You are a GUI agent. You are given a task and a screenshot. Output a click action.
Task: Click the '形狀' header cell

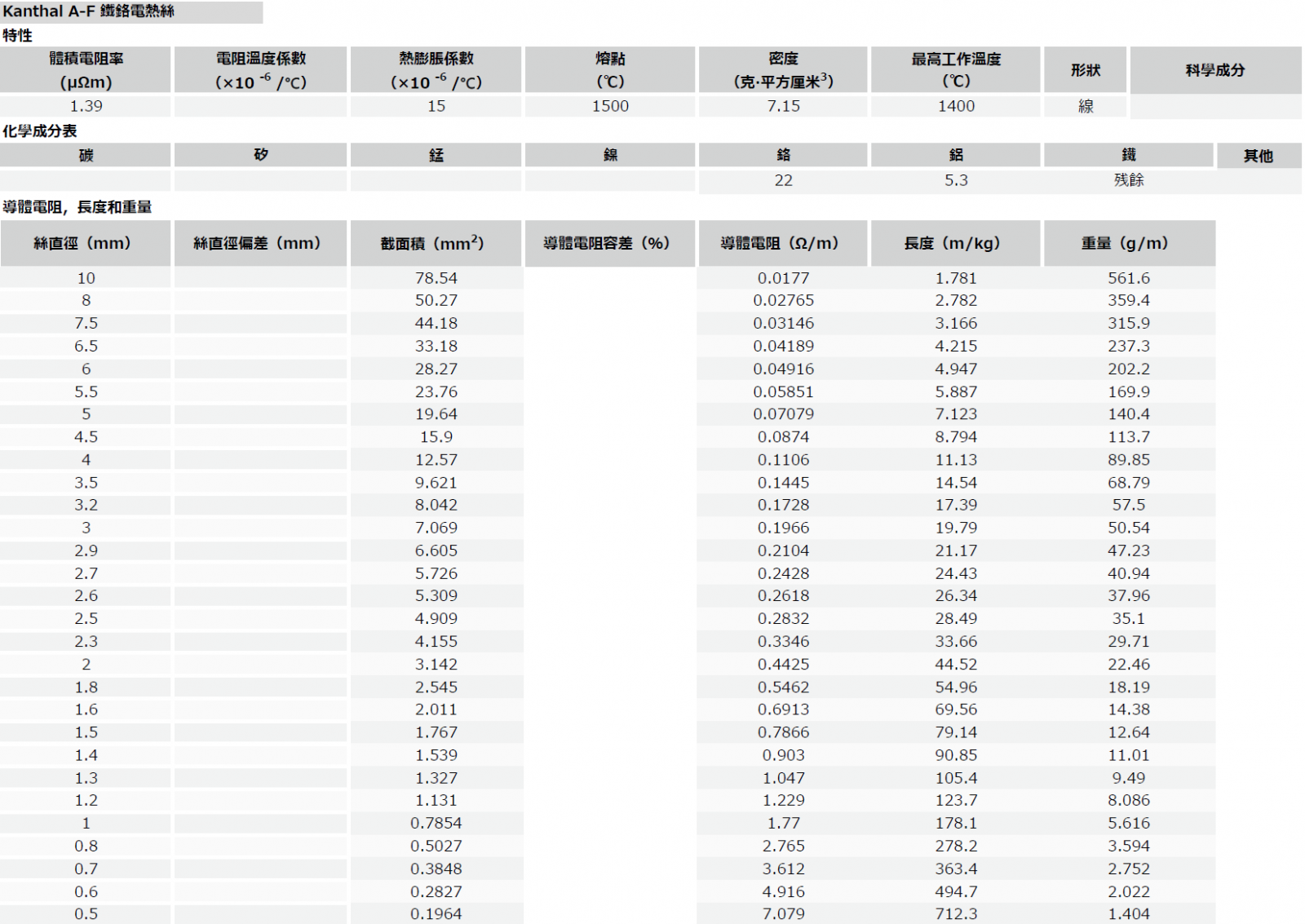tap(1086, 70)
